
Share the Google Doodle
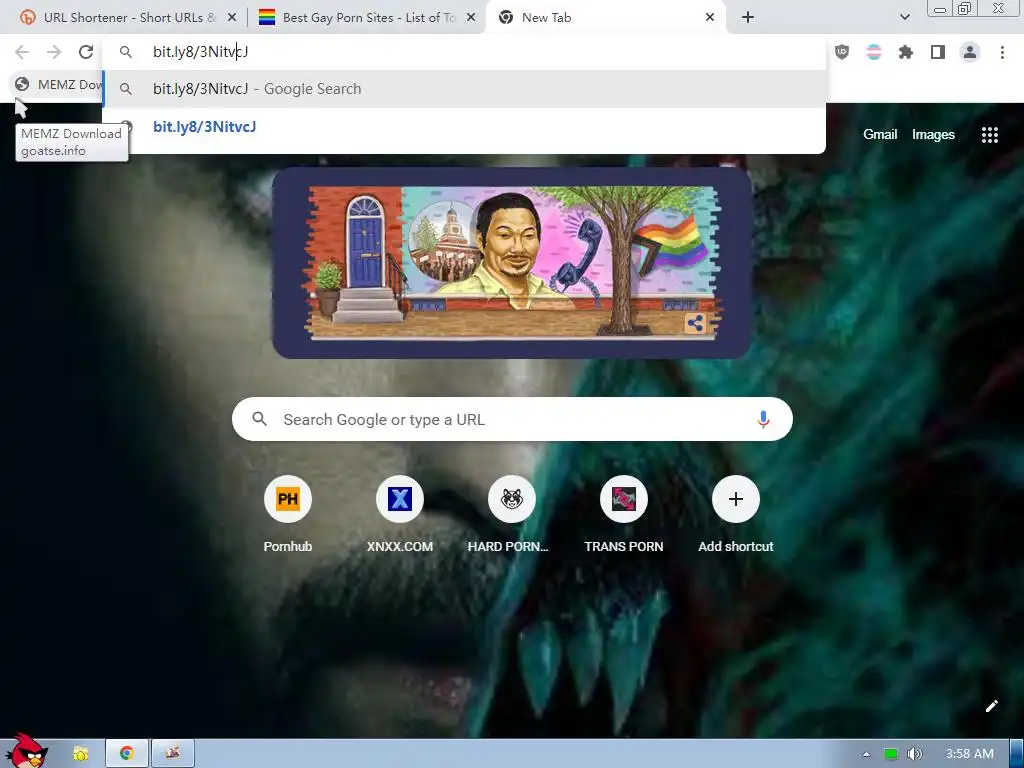click(696, 323)
